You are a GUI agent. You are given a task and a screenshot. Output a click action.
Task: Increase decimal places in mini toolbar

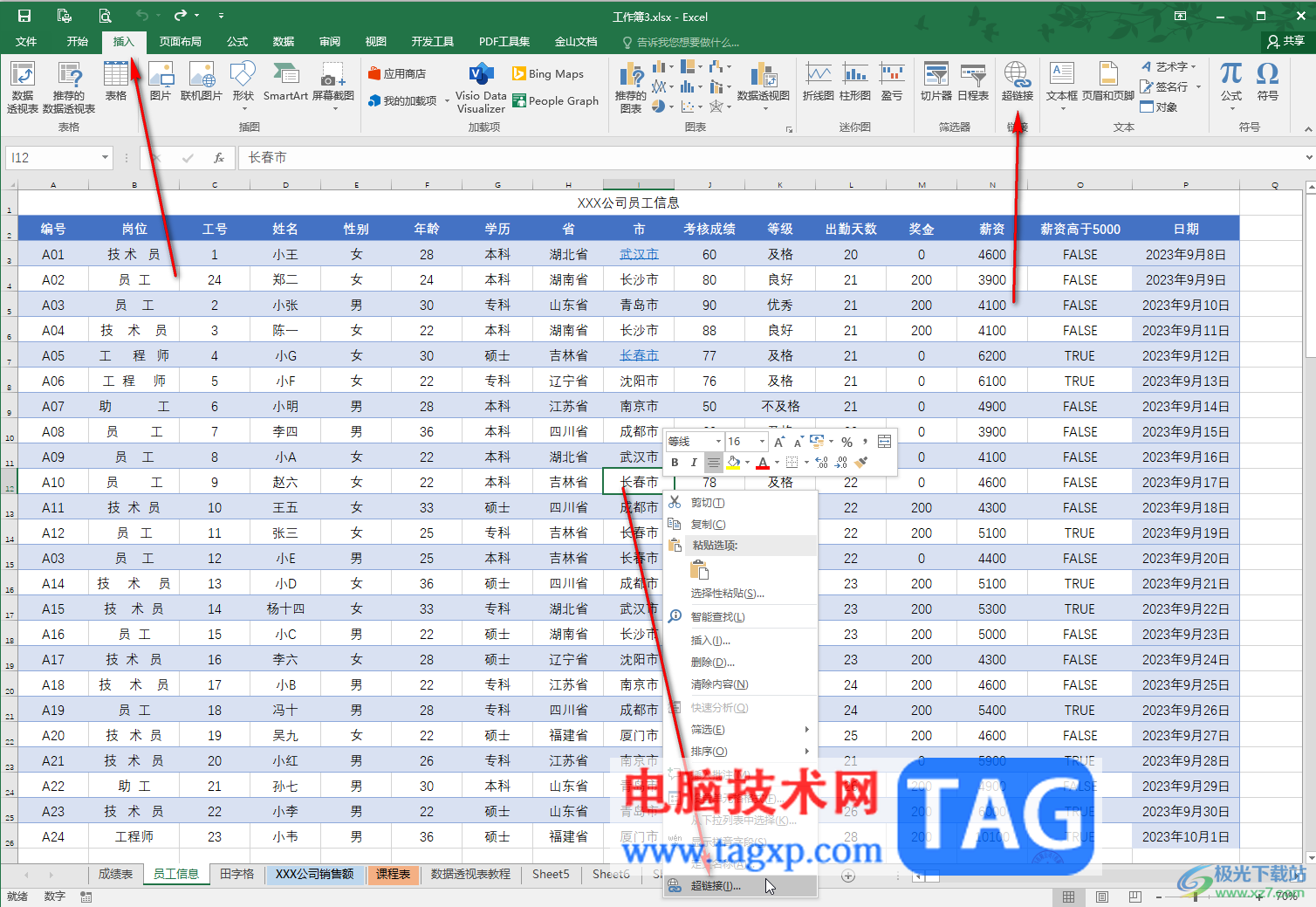821,463
